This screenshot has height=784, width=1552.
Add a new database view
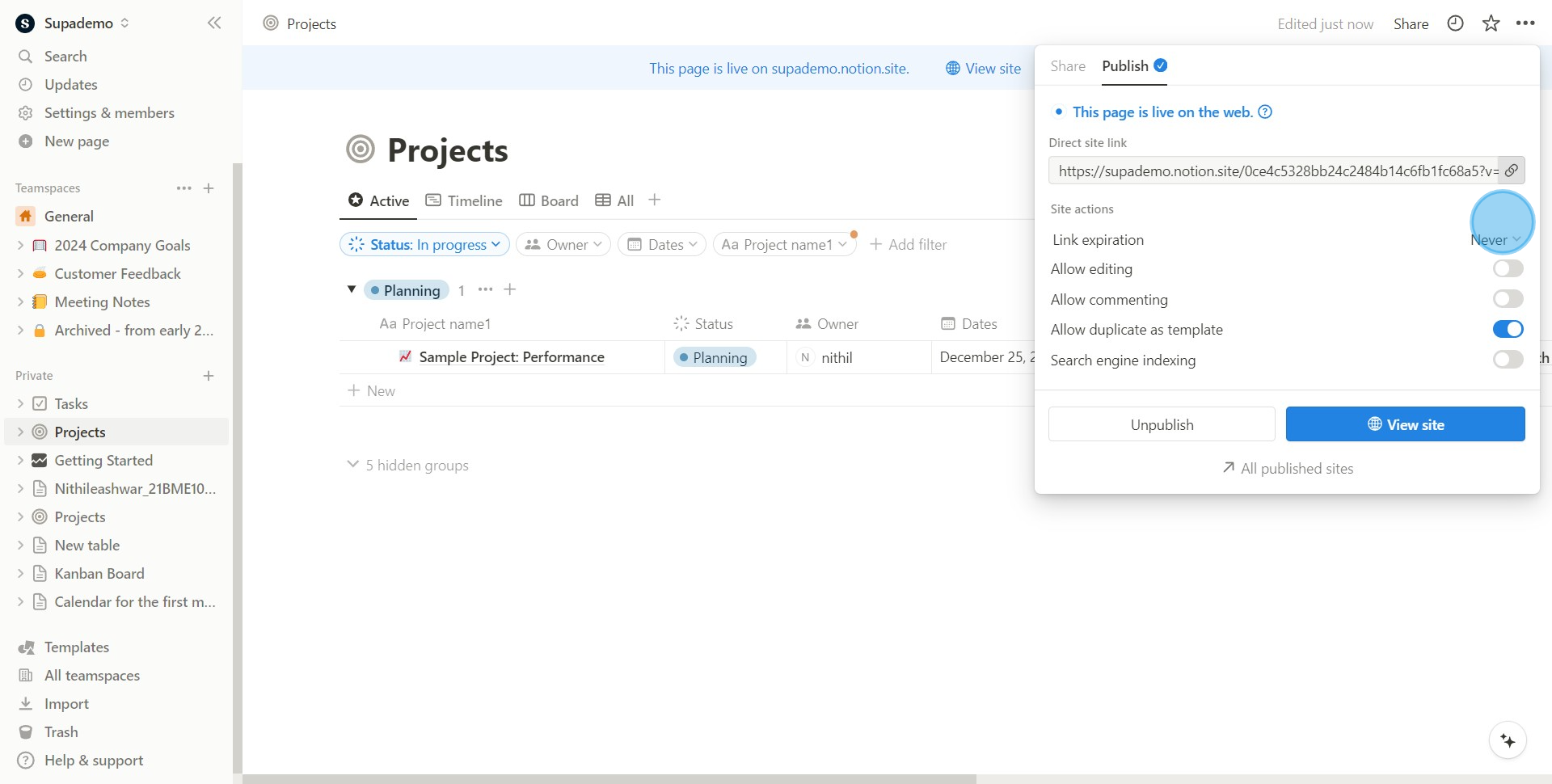pos(655,200)
